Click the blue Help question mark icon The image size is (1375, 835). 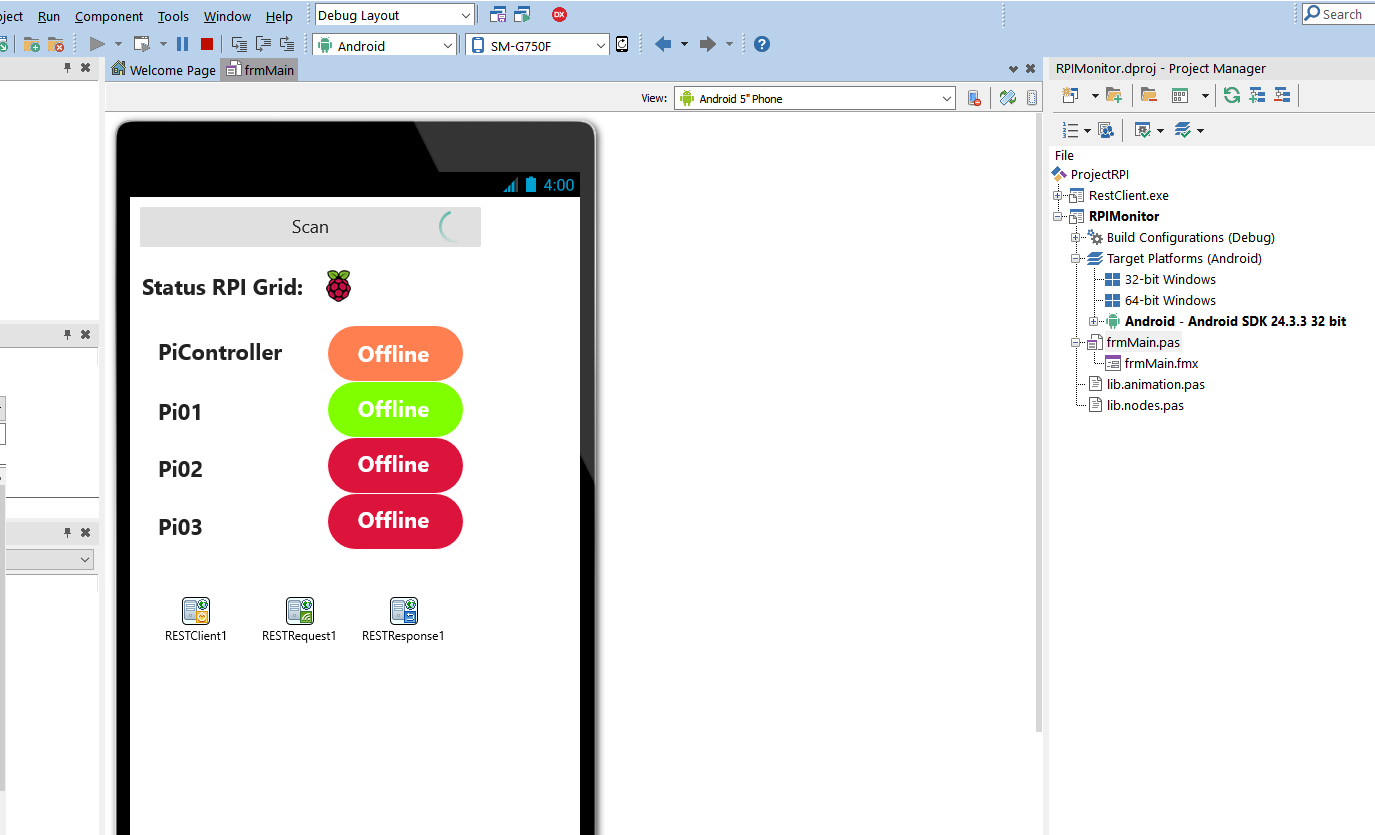pos(762,44)
